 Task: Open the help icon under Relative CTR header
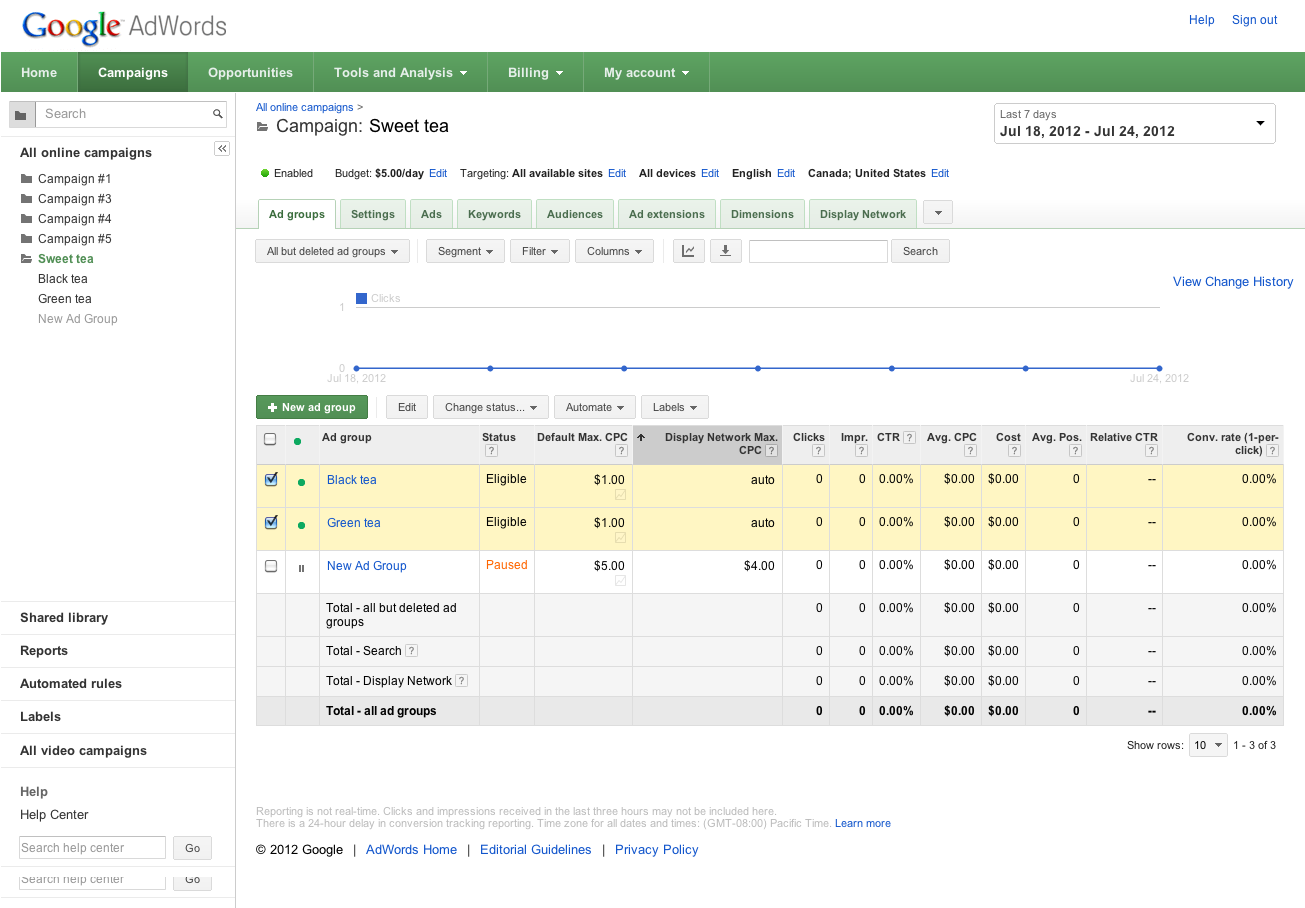[1152, 451]
